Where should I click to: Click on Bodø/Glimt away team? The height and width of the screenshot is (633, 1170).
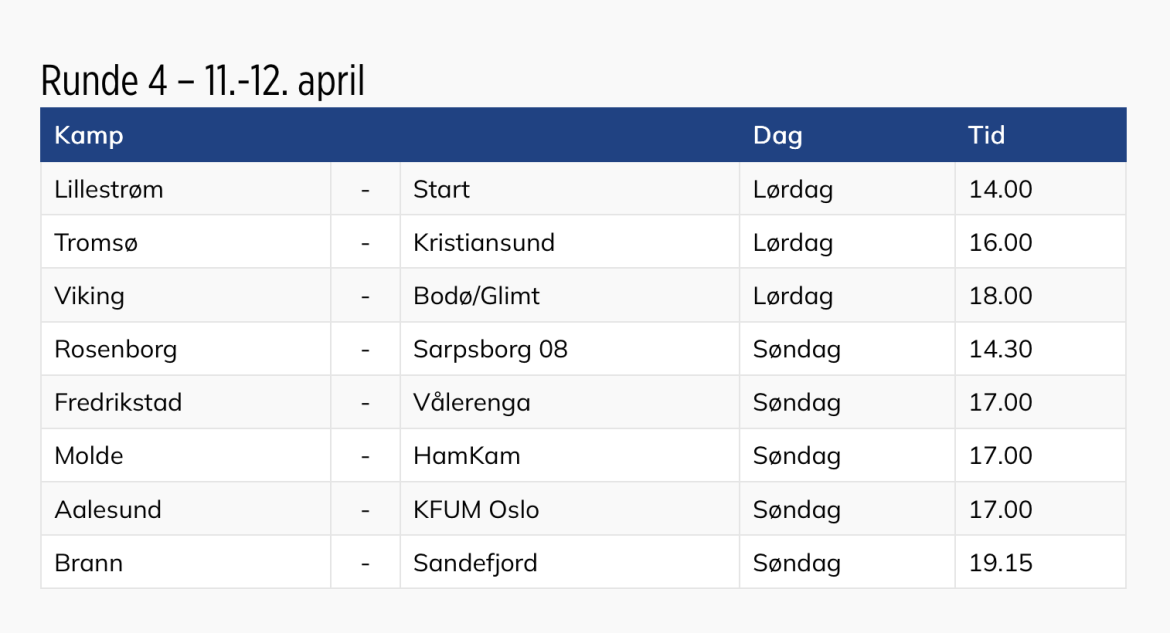pos(476,296)
